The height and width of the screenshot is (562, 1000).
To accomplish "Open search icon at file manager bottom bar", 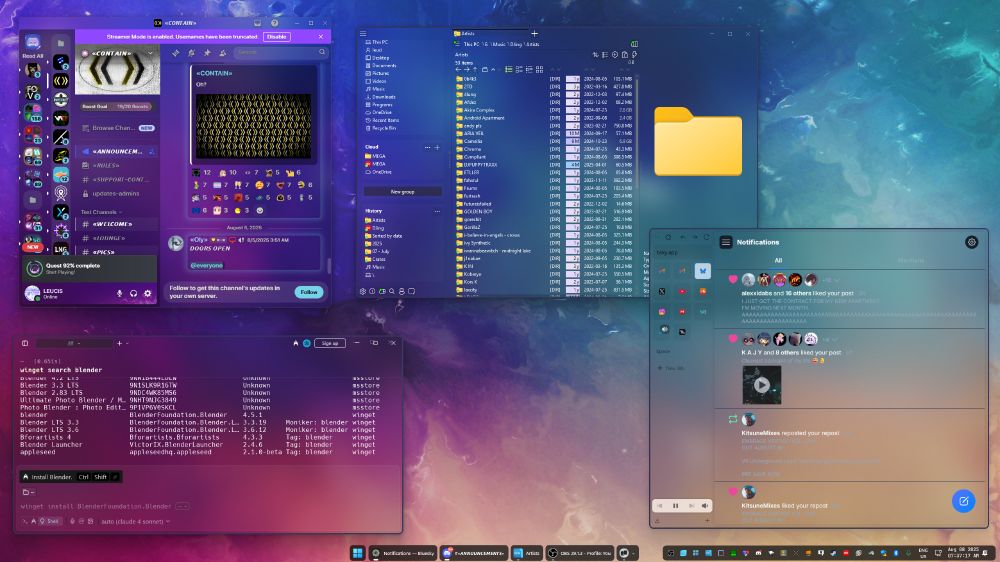I will pos(392,292).
